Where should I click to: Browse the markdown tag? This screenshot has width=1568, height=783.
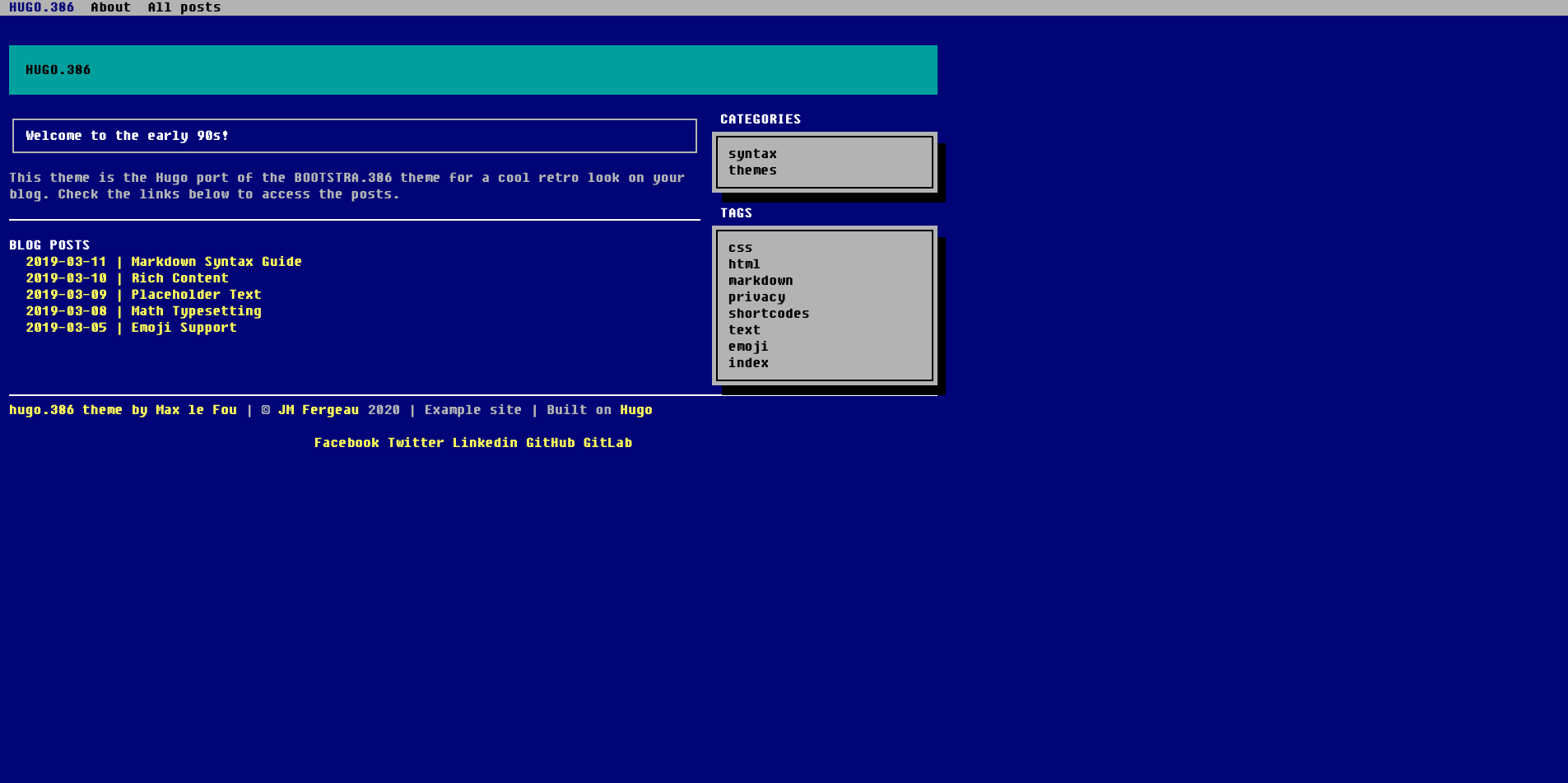(x=761, y=281)
